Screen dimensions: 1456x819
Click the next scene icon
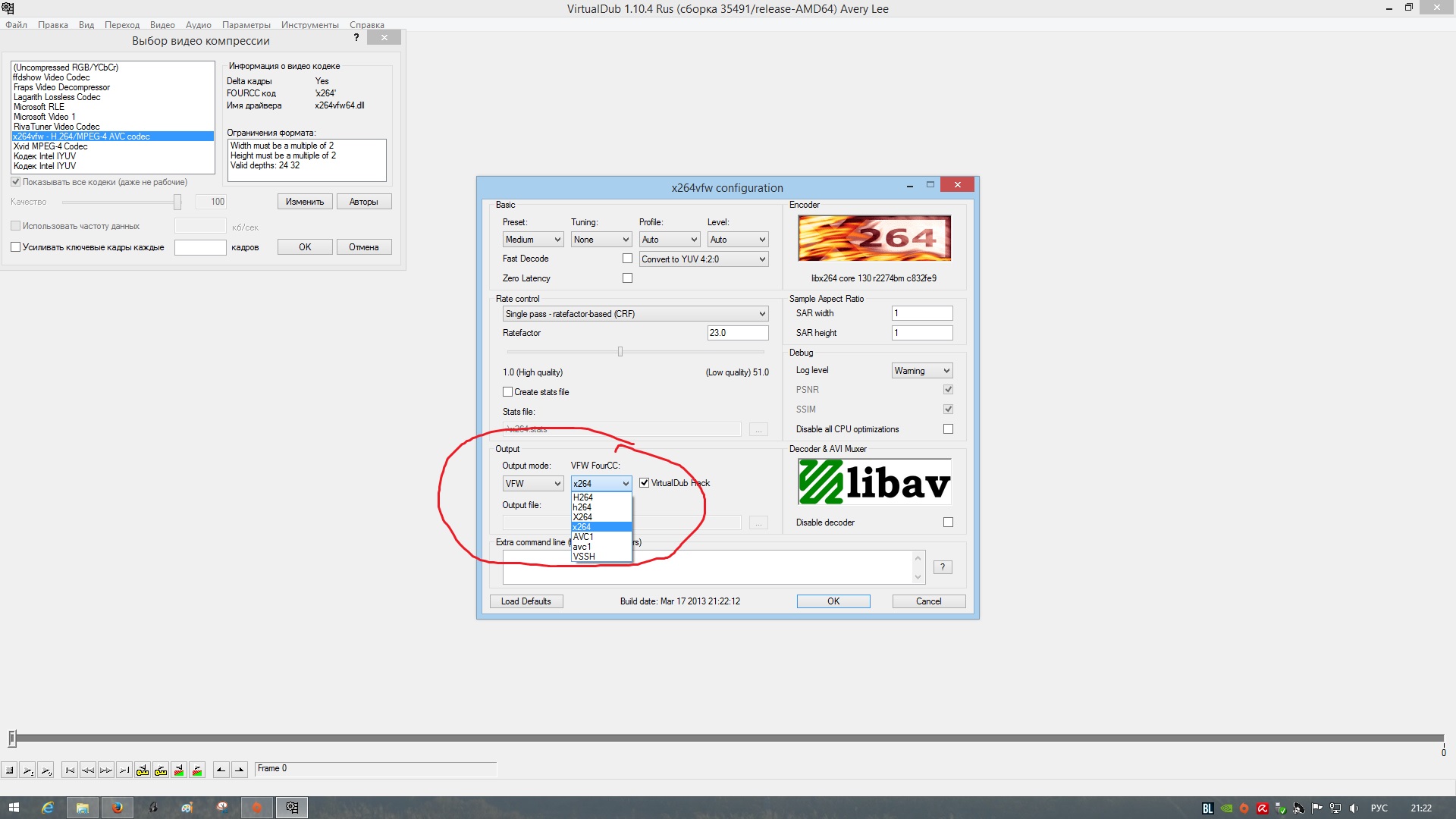click(x=197, y=770)
